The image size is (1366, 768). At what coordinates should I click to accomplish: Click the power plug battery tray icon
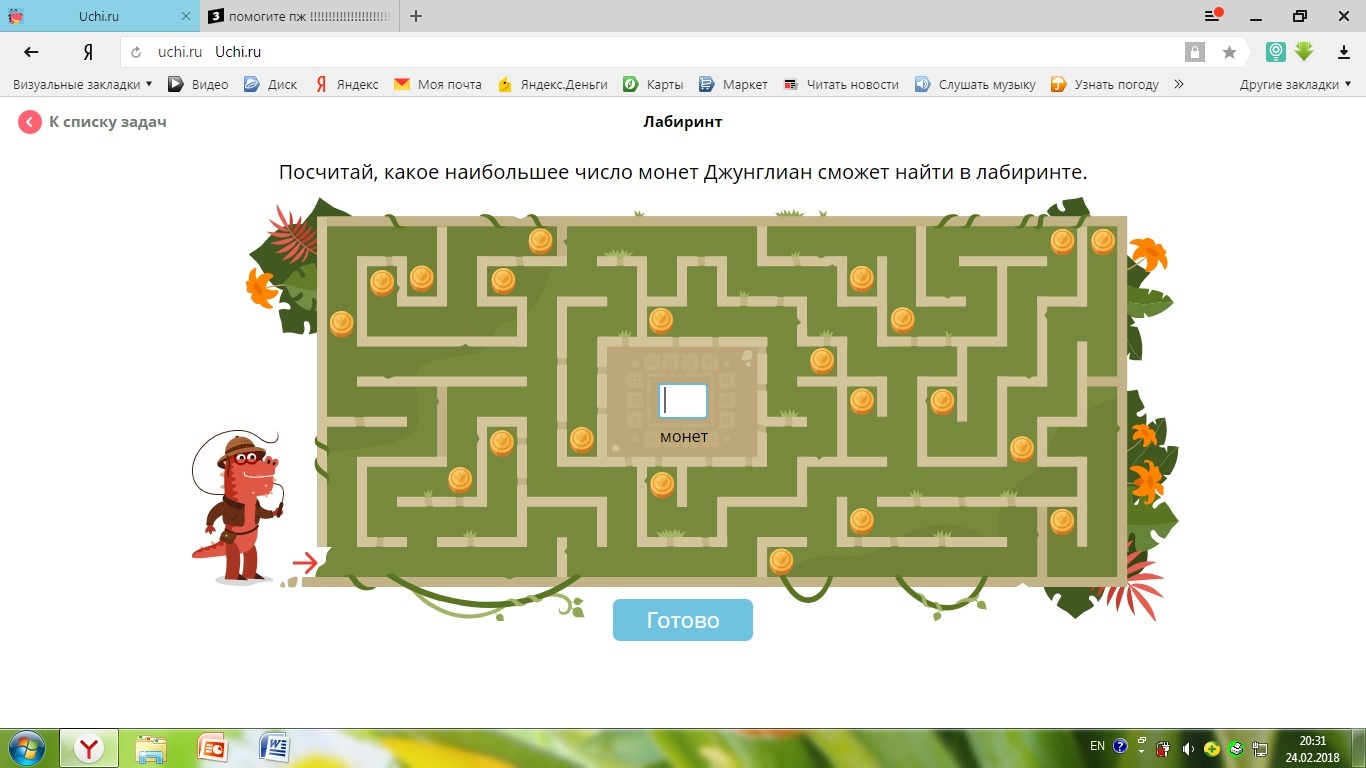point(1164,748)
